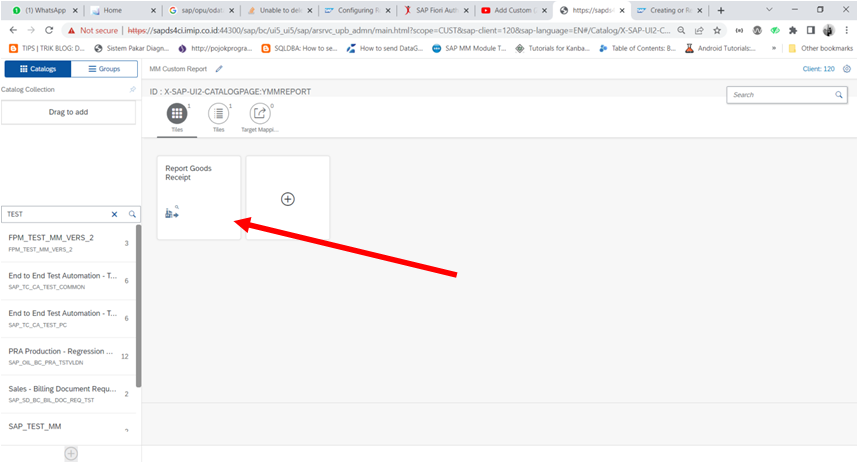Click the add catalog plus icon at panel bottom
This screenshot has height=462, width=857.
pos(71,453)
